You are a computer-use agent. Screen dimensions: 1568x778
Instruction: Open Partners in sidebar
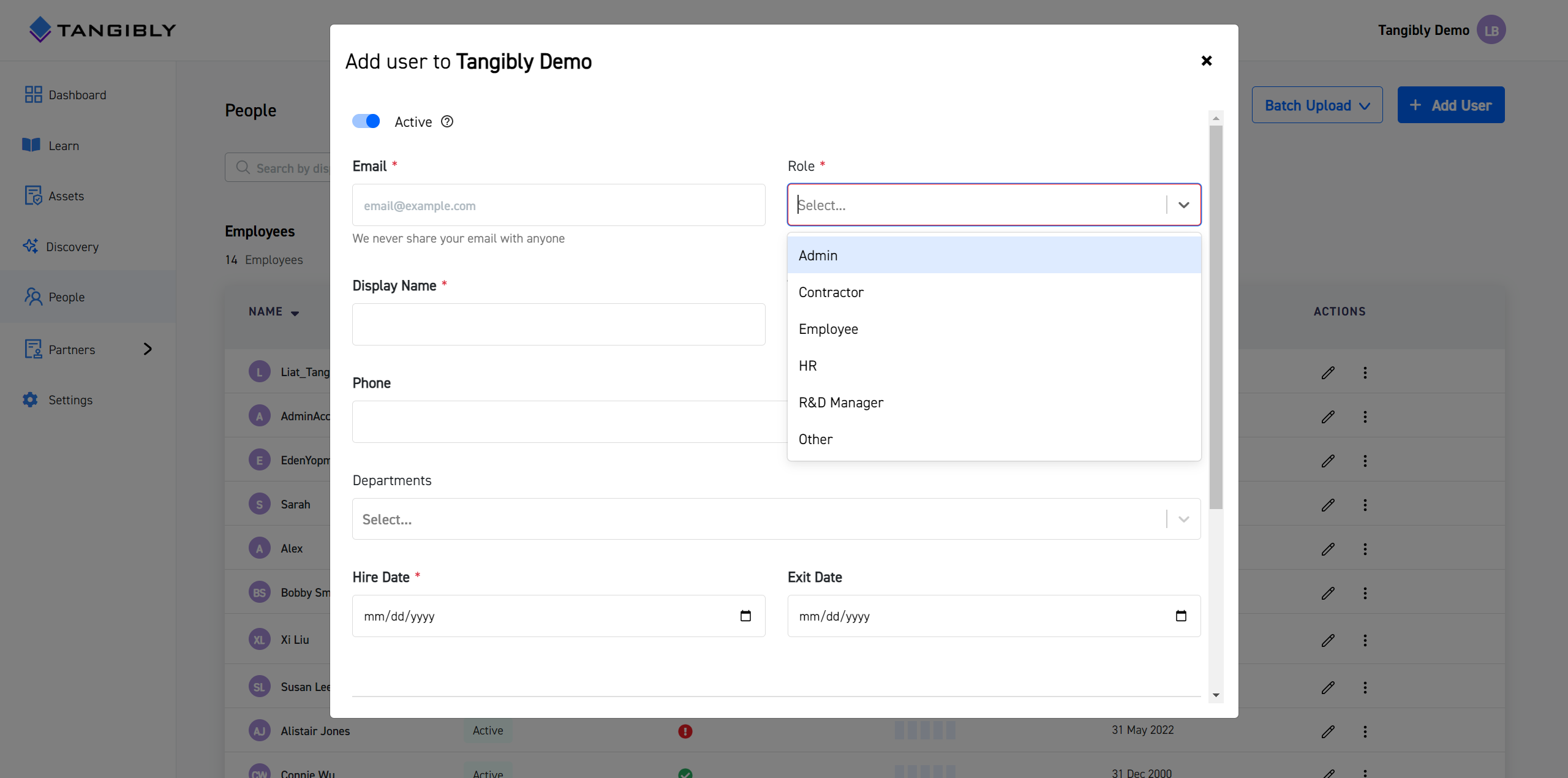coord(60,349)
